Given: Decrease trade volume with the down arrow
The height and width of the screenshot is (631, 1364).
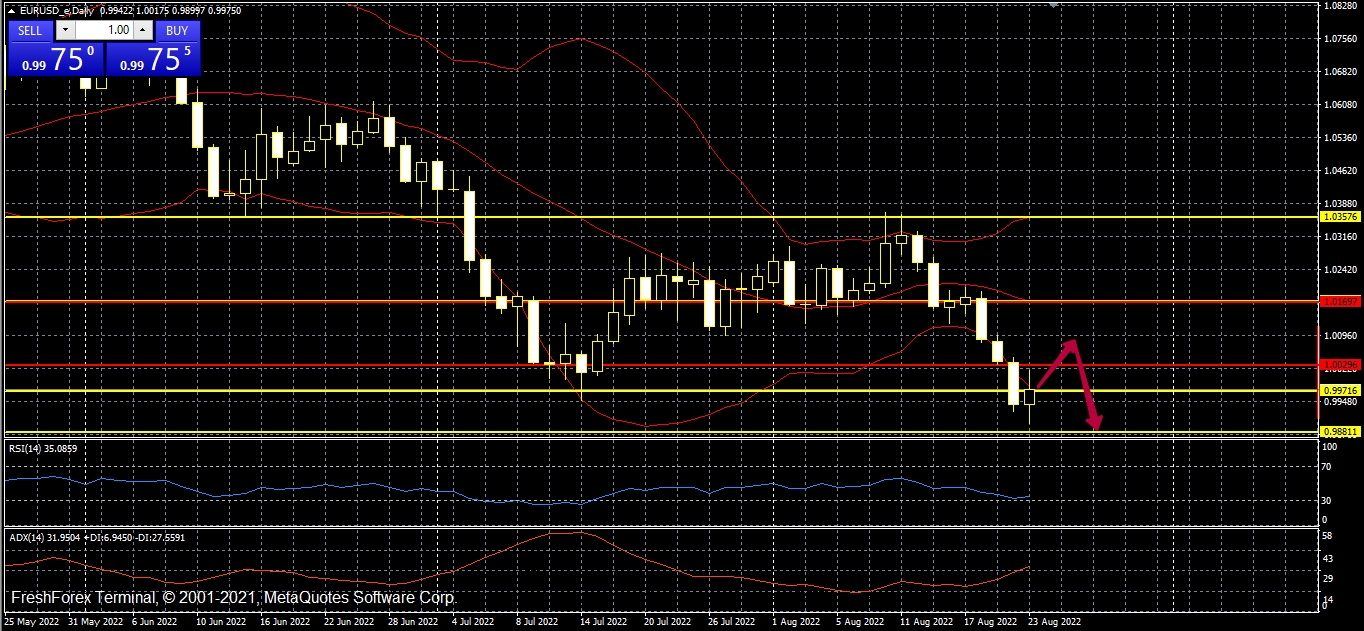Looking at the screenshot, I should coord(67,30).
